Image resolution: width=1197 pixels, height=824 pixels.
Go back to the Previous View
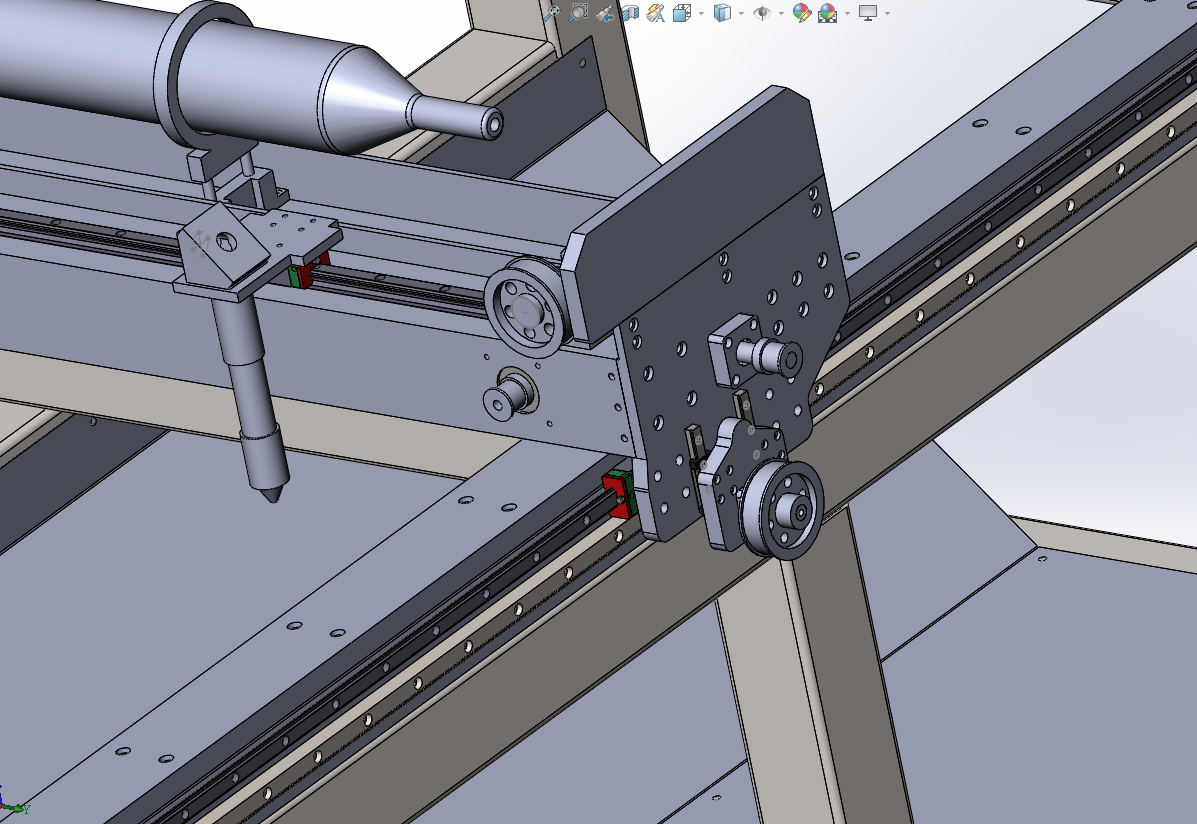605,12
